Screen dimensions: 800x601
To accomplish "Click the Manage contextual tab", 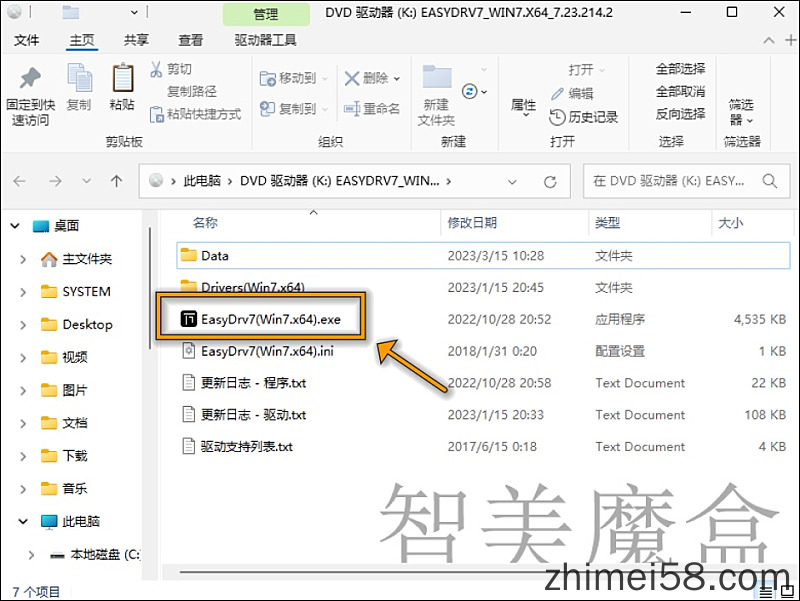I will pyautogui.click(x=266, y=13).
